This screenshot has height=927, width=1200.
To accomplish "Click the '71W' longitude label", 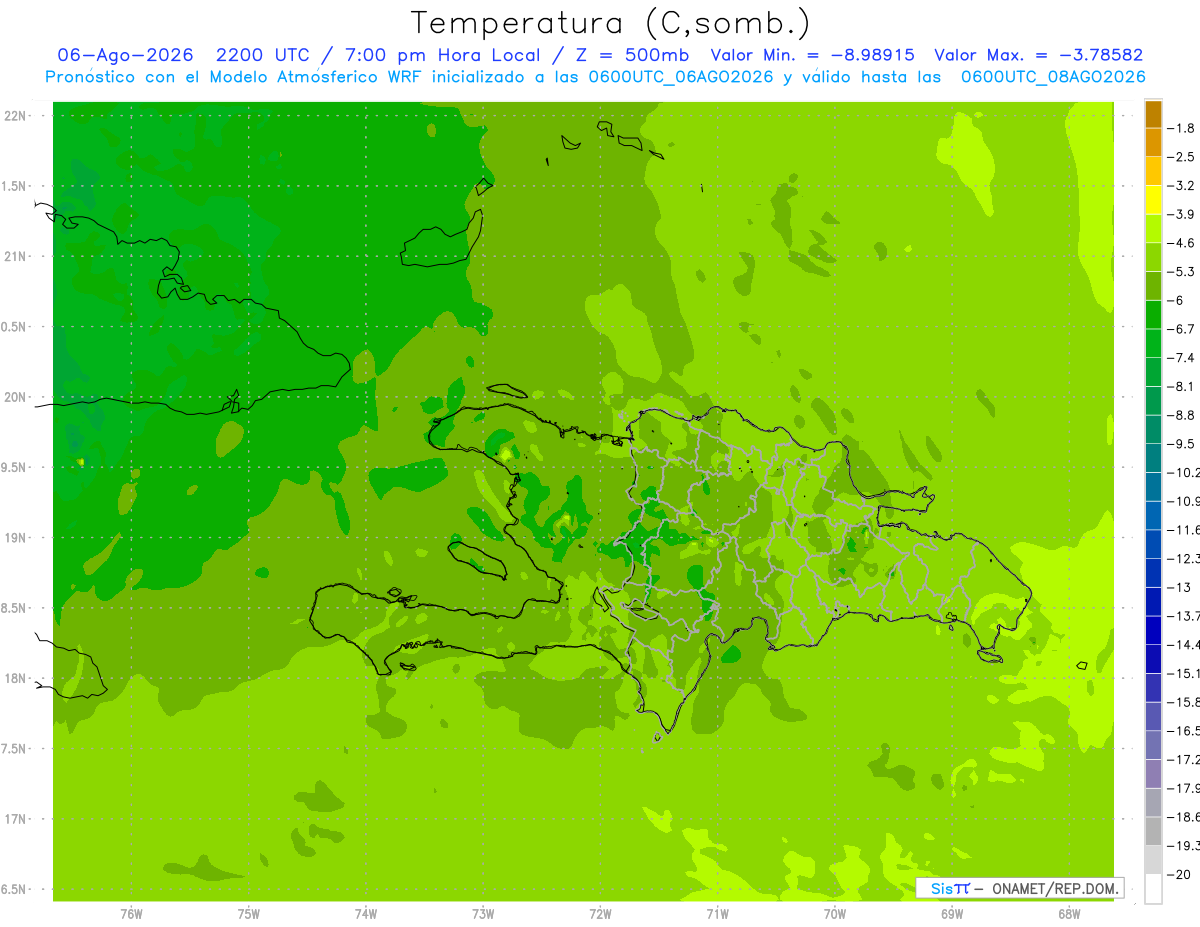I will [717, 914].
